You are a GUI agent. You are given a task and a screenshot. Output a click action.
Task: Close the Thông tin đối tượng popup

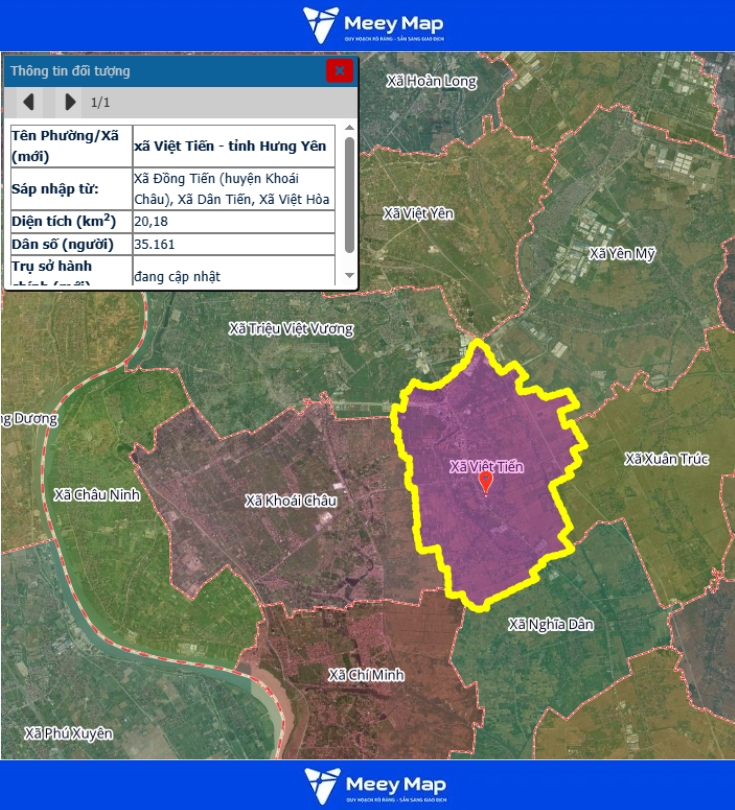[340, 71]
